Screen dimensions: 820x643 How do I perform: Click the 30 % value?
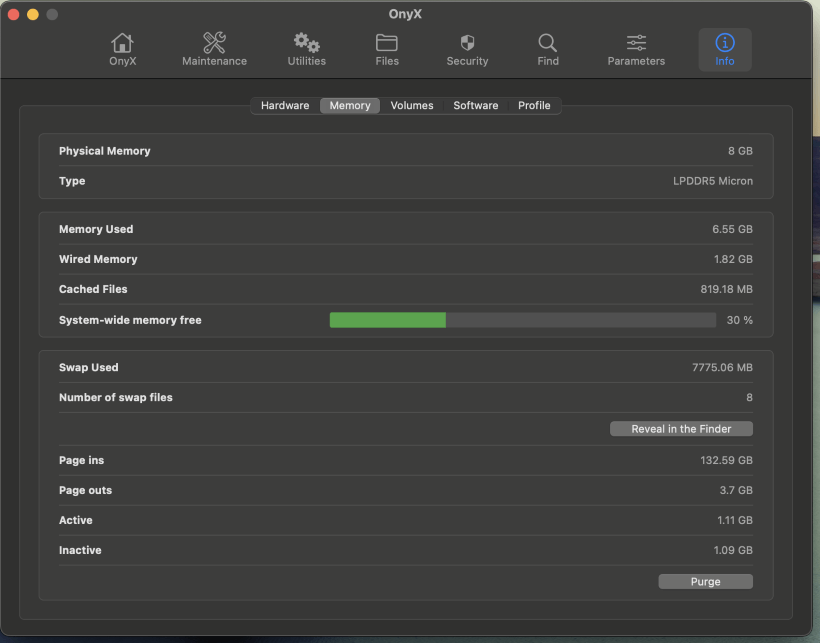[x=739, y=320]
